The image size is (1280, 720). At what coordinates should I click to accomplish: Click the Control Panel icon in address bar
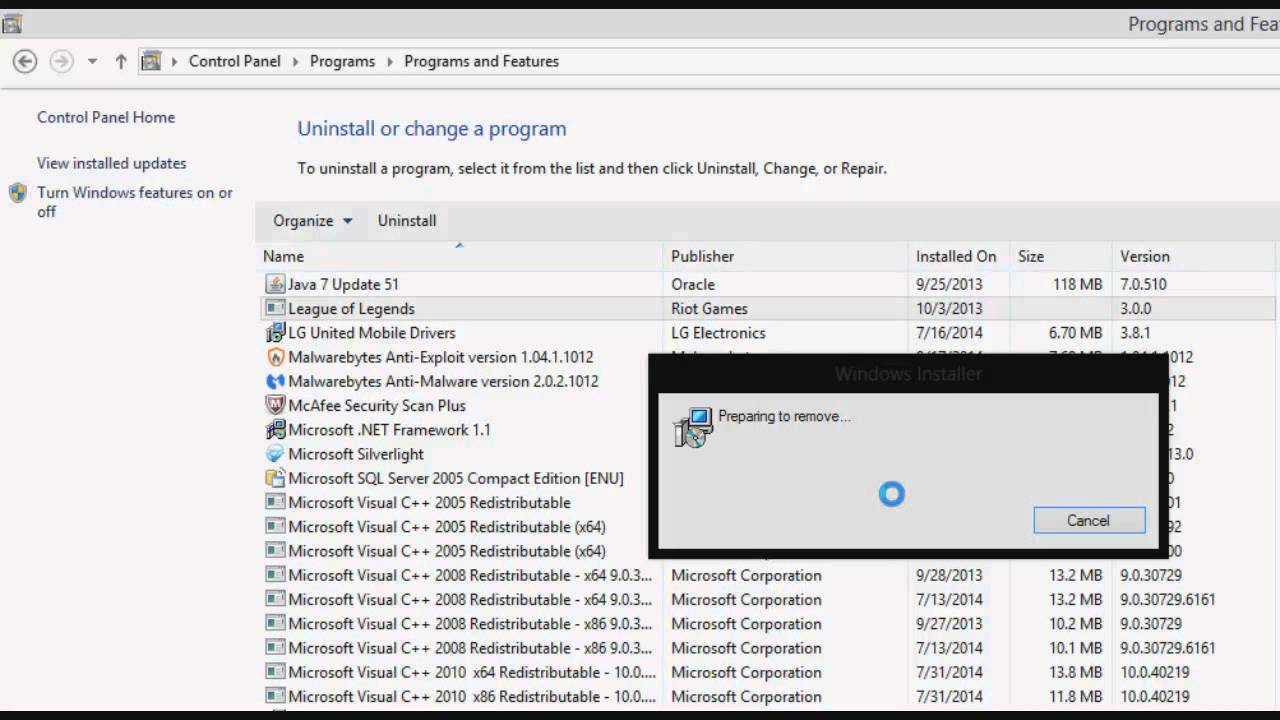point(151,61)
